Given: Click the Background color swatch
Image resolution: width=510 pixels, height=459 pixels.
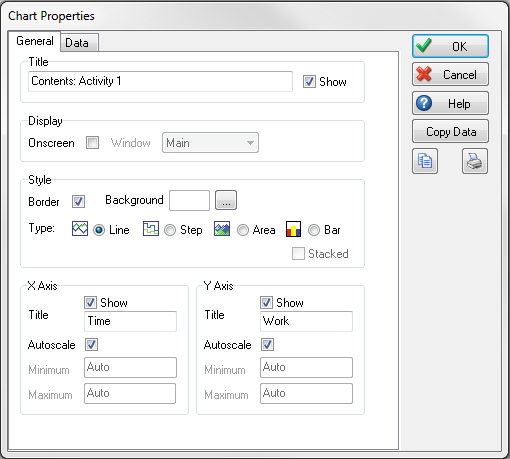Looking at the screenshot, I should click(x=189, y=200).
